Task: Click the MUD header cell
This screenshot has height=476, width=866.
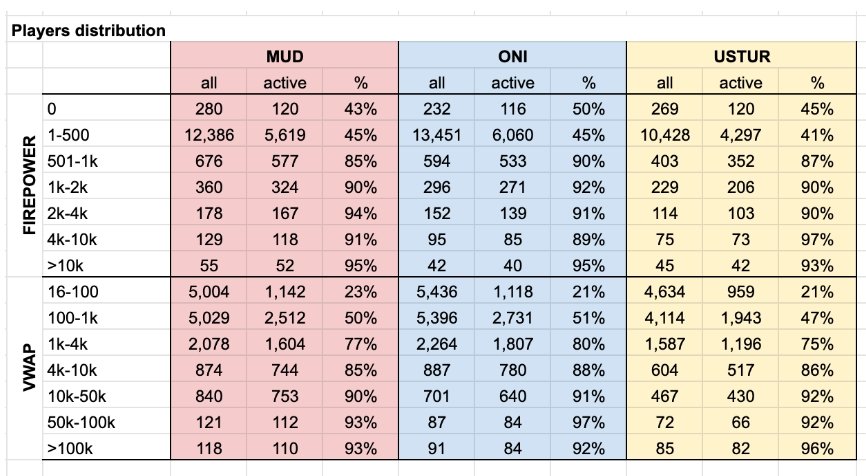Action: pyautogui.click(x=284, y=57)
